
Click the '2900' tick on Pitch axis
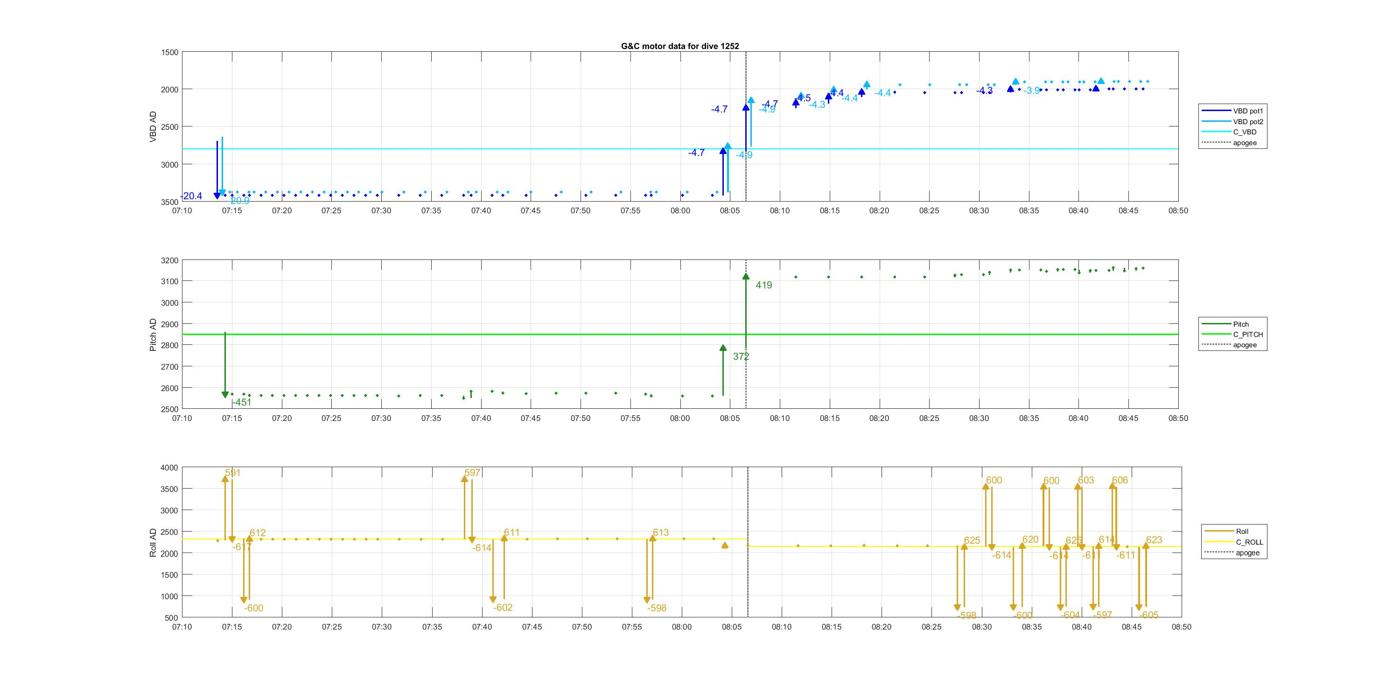coord(169,325)
